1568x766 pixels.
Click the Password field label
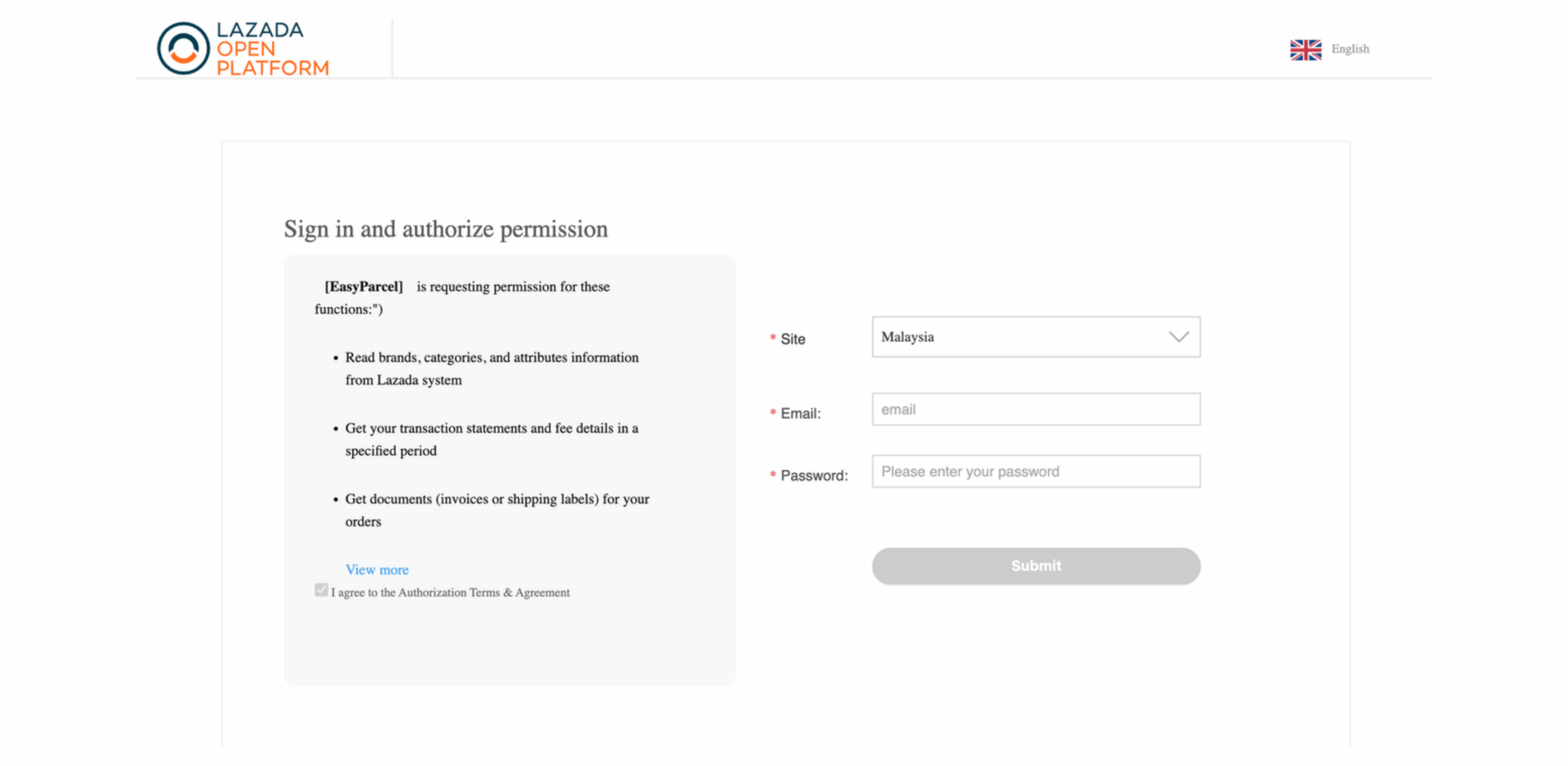point(815,475)
